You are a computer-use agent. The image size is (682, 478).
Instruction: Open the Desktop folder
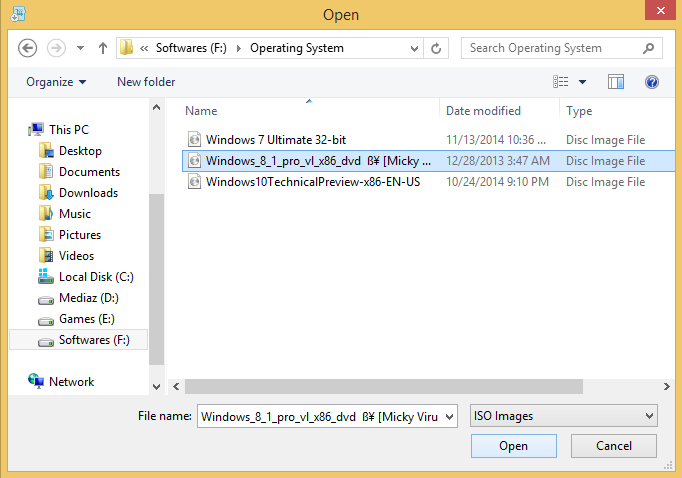pyautogui.click(x=70, y=150)
